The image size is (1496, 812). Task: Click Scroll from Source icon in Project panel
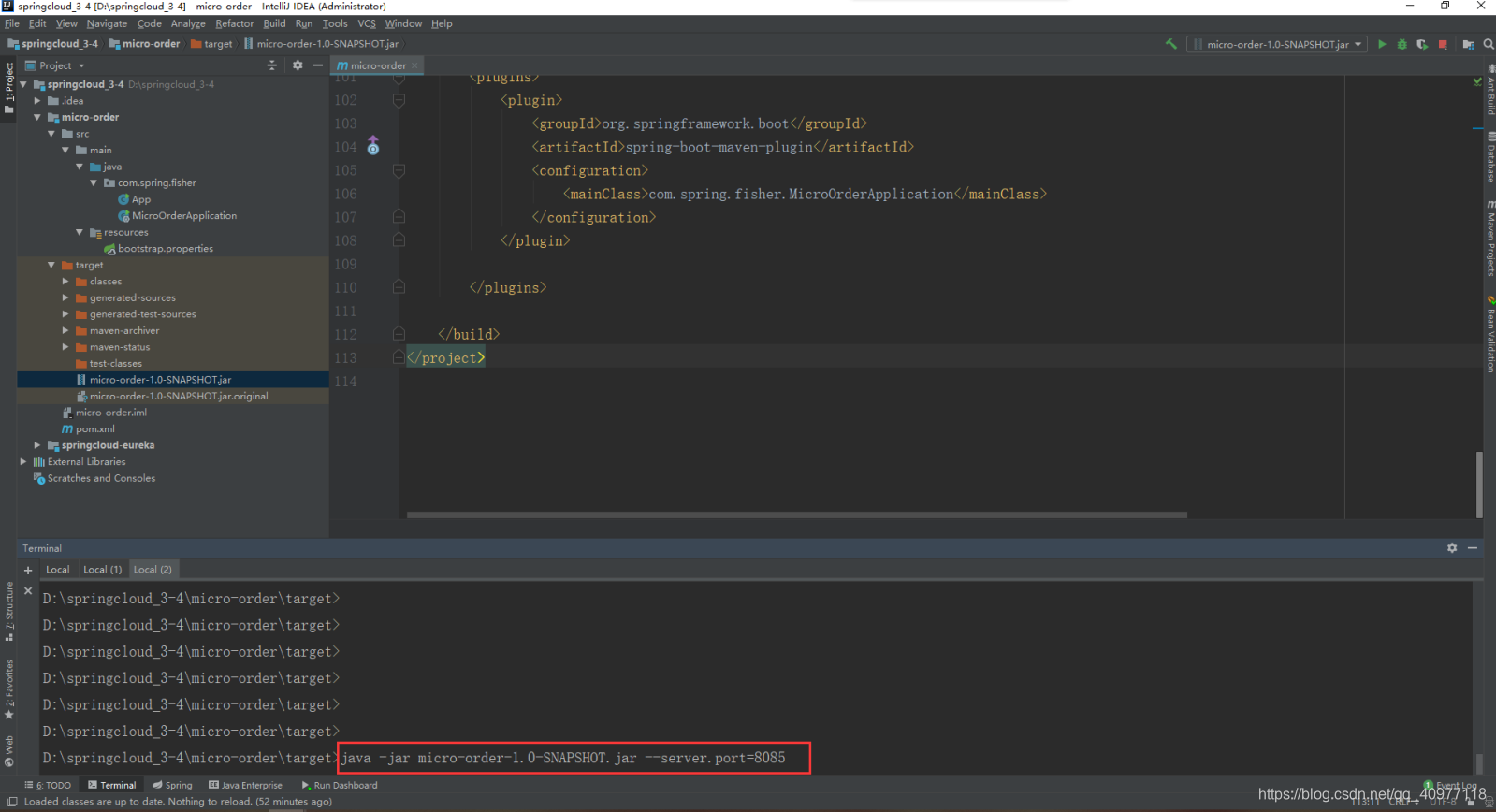click(272, 65)
